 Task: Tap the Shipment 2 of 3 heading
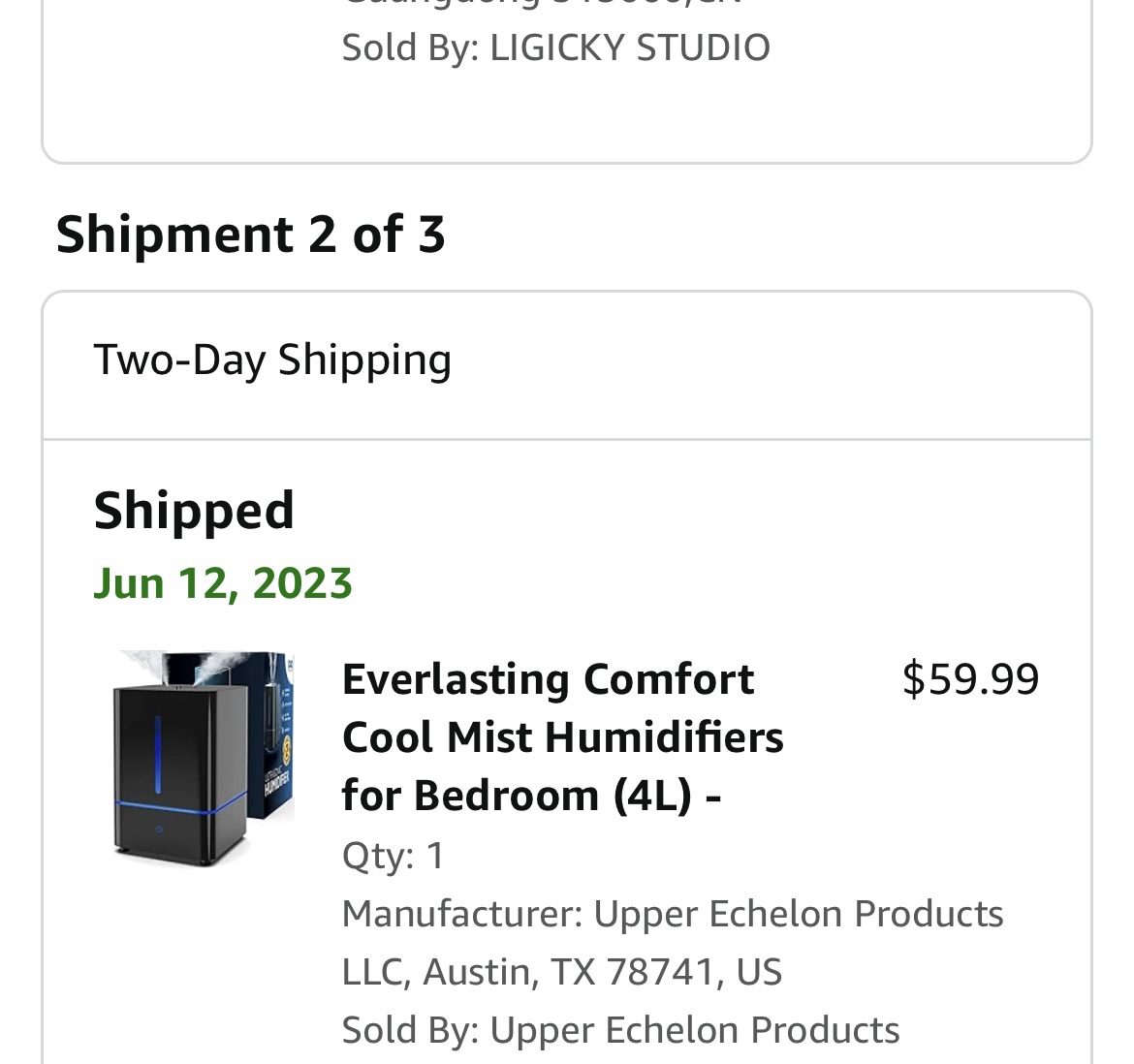[250, 235]
